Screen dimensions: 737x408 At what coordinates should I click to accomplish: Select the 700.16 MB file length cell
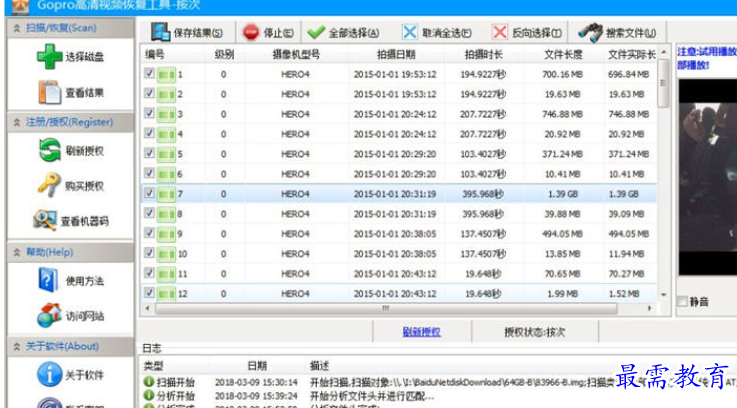(562, 74)
